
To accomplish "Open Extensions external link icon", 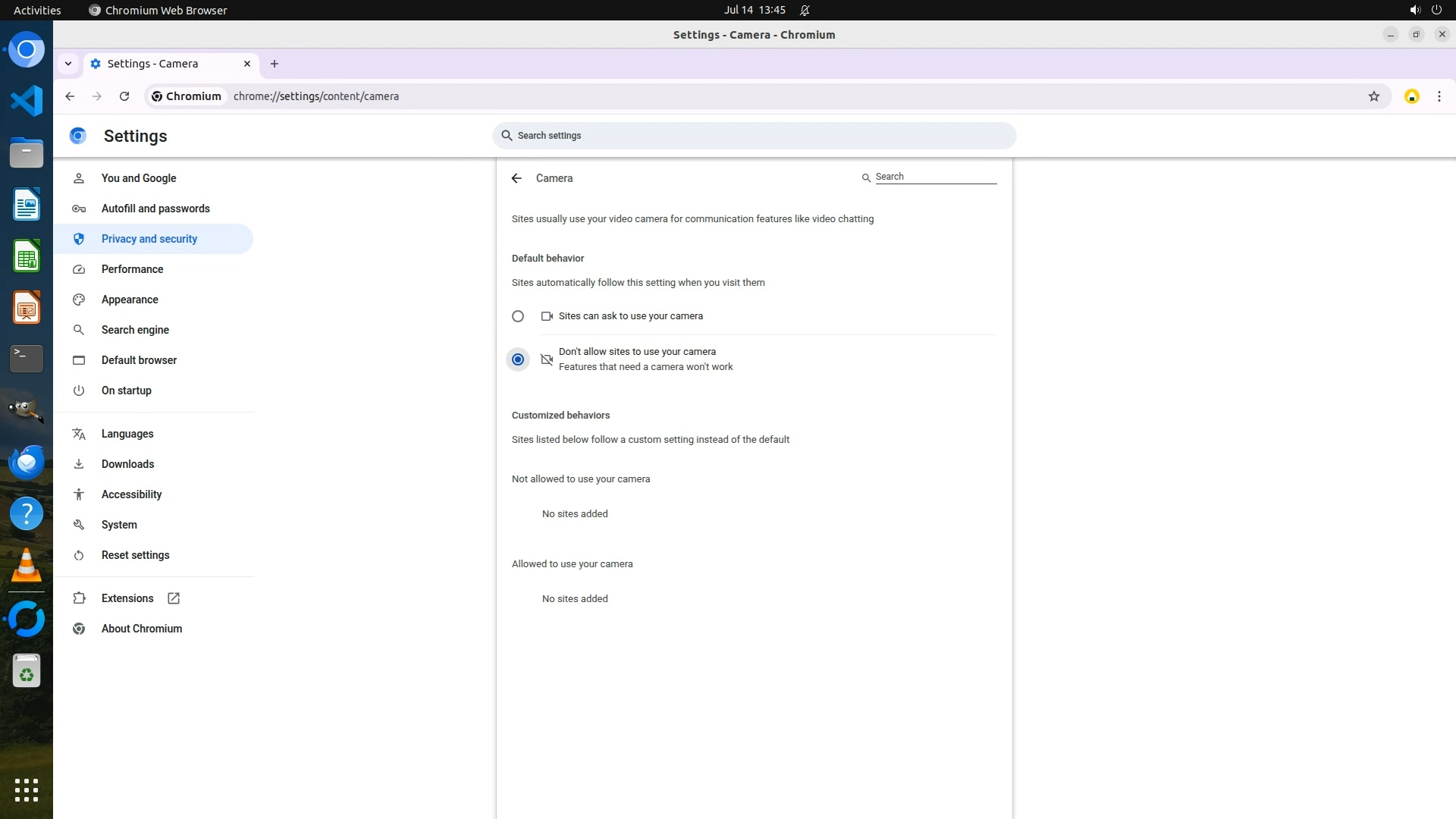I will [x=174, y=598].
